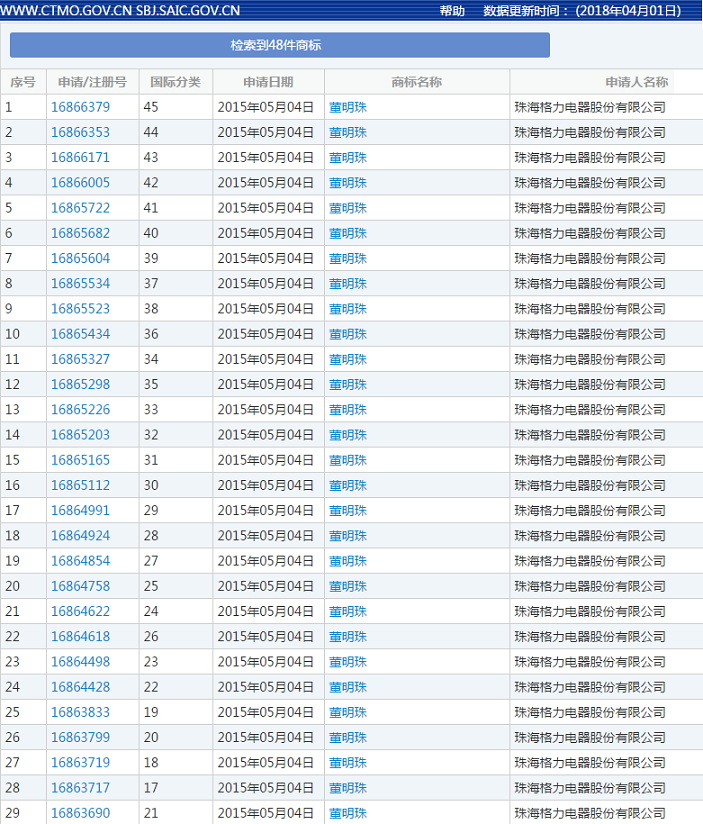
Task: Click 董明珠 trademark name in row 15
Action: click(348, 460)
